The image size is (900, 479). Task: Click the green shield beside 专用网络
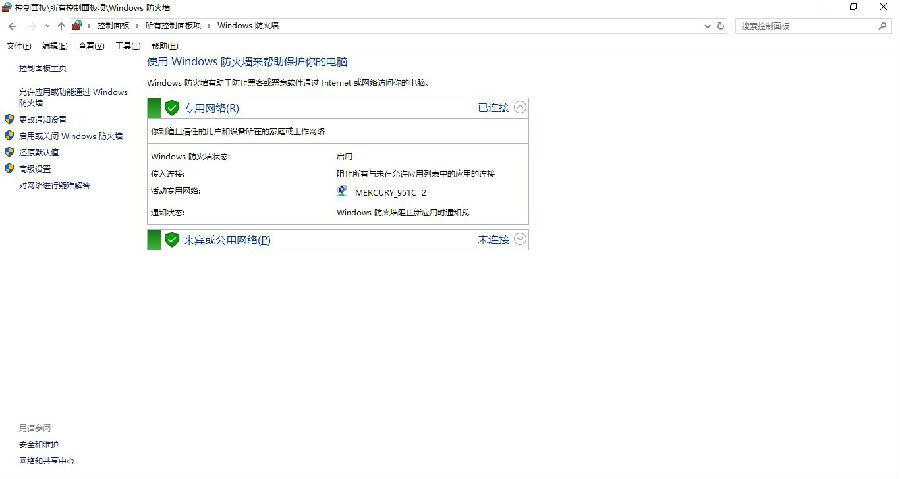coord(172,107)
